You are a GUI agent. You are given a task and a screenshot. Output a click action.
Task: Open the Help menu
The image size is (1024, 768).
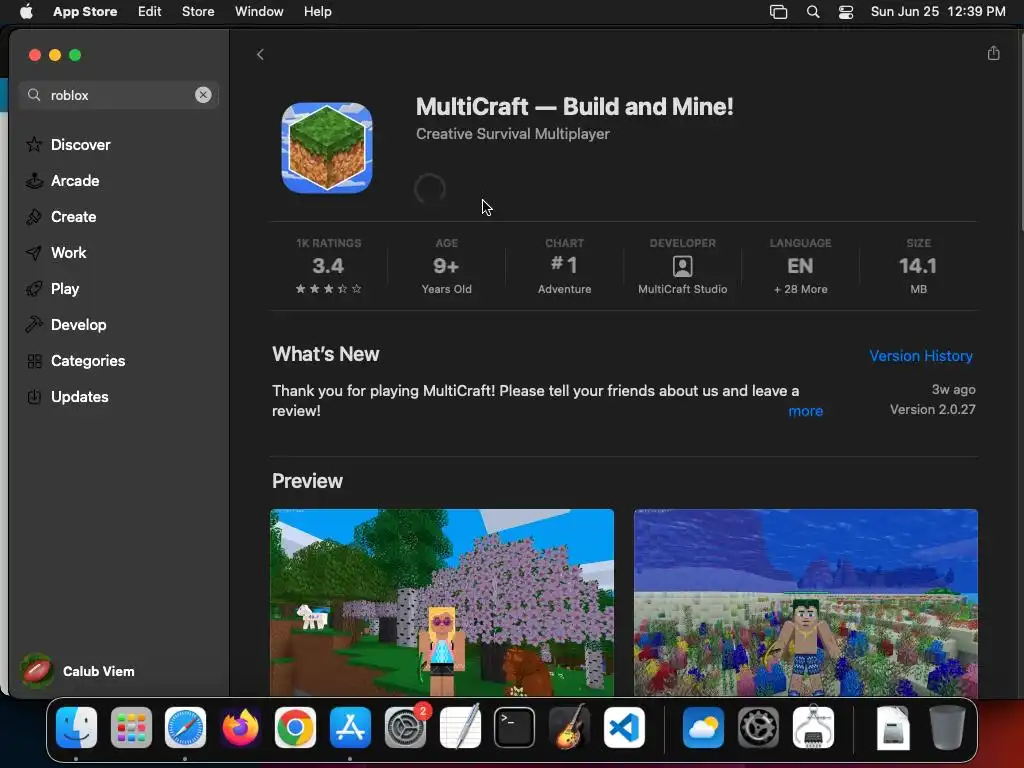(x=317, y=11)
